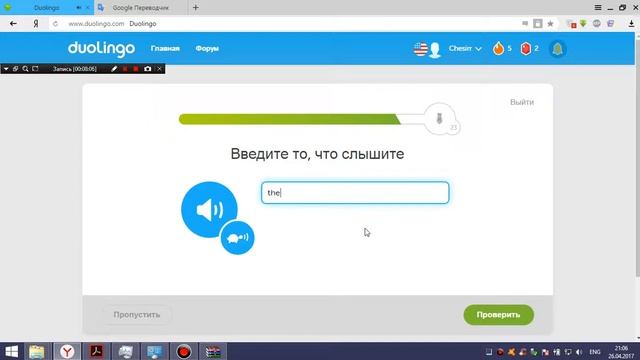
Task: Open File Explorer from taskbar
Action: click(x=37, y=351)
